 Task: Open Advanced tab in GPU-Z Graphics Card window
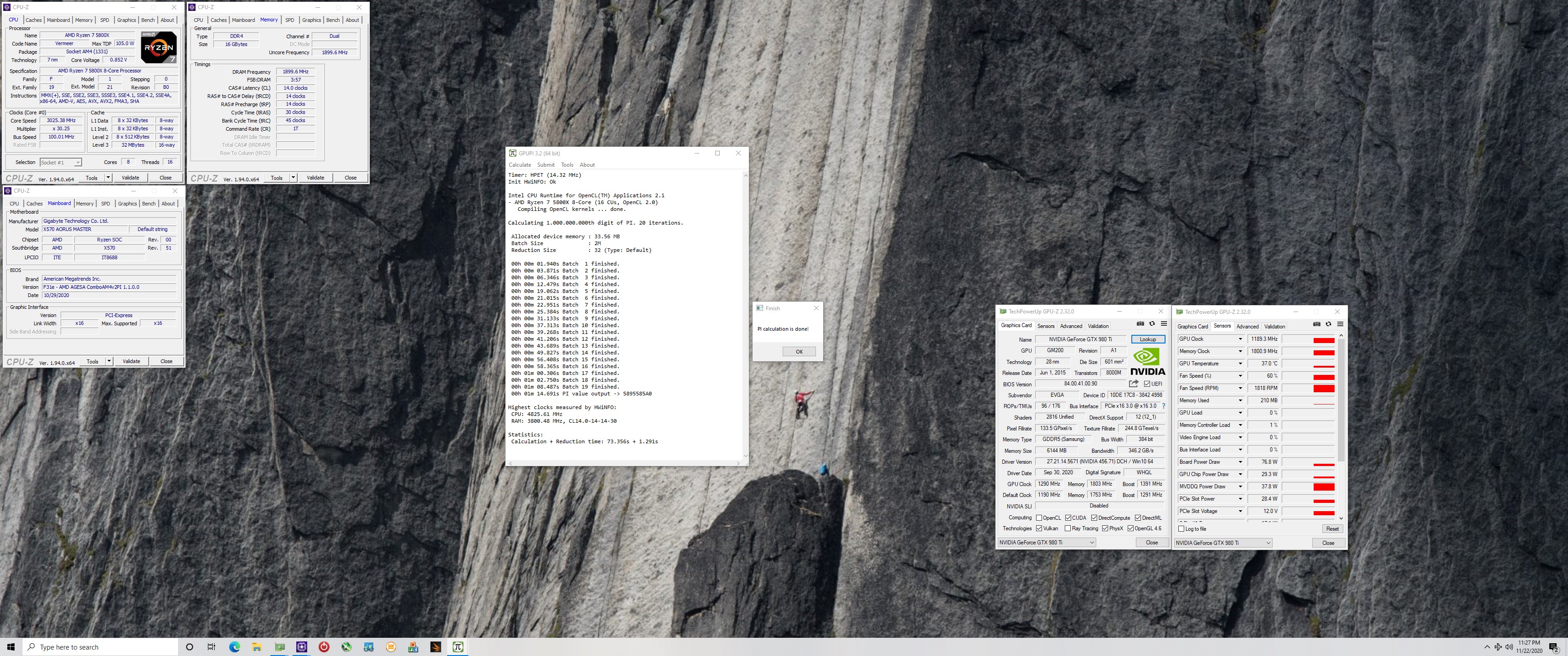(x=1071, y=326)
